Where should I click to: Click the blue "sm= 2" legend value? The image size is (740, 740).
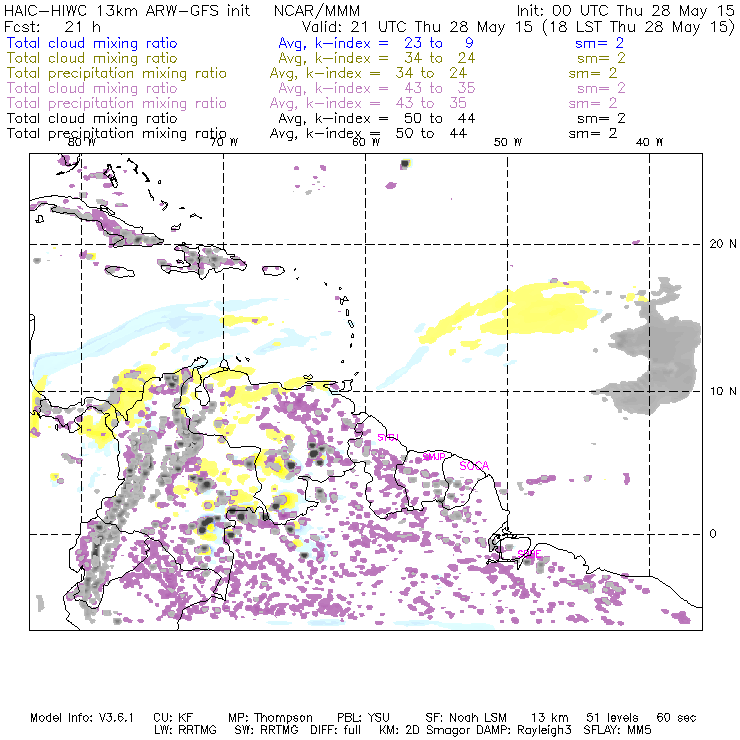click(599, 43)
